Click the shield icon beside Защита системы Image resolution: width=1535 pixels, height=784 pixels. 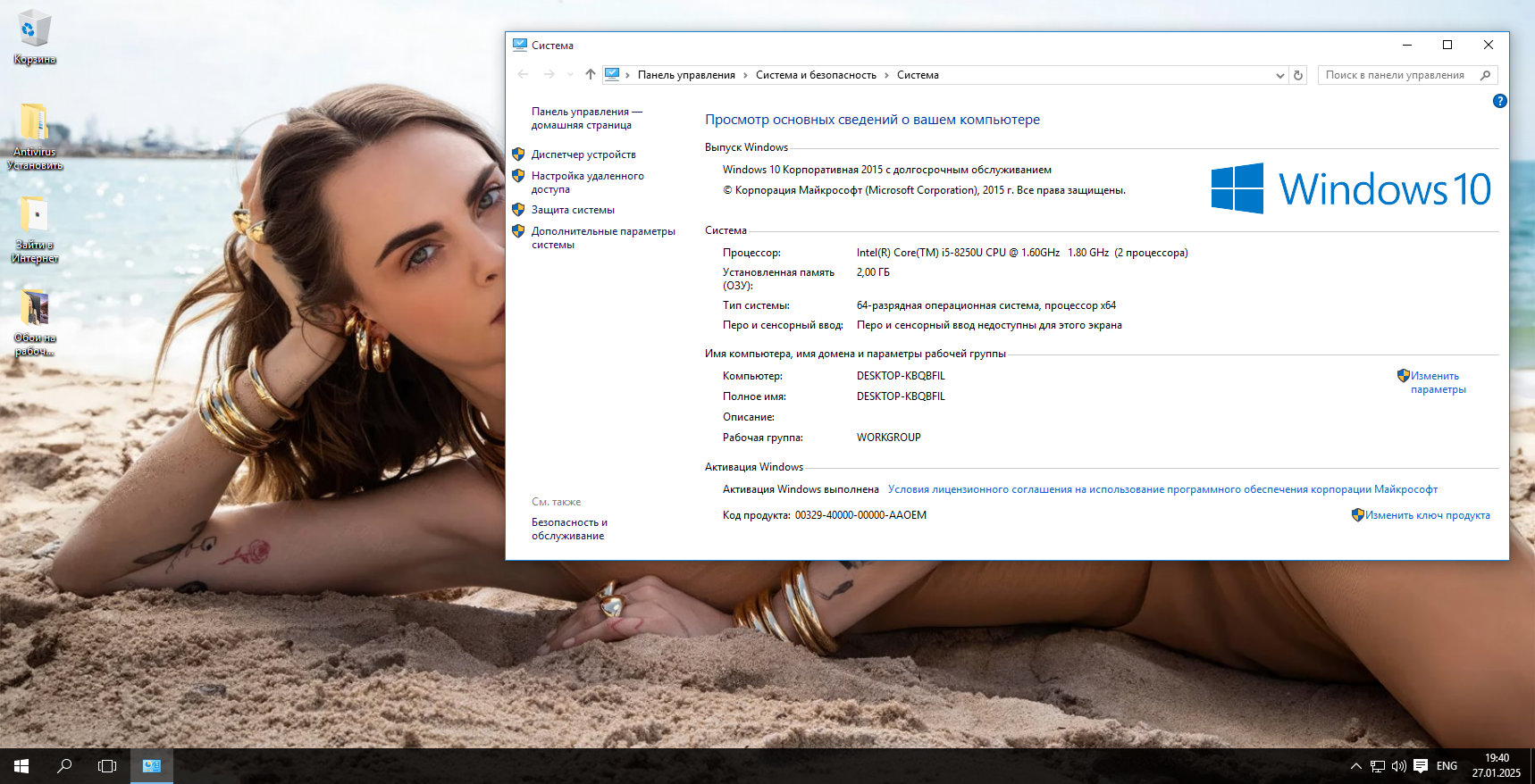[518, 209]
